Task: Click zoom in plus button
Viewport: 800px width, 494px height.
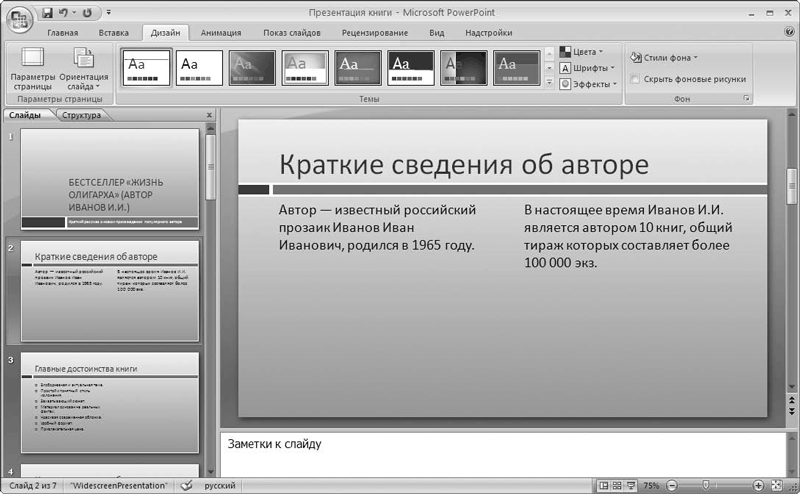Action: pos(759,485)
